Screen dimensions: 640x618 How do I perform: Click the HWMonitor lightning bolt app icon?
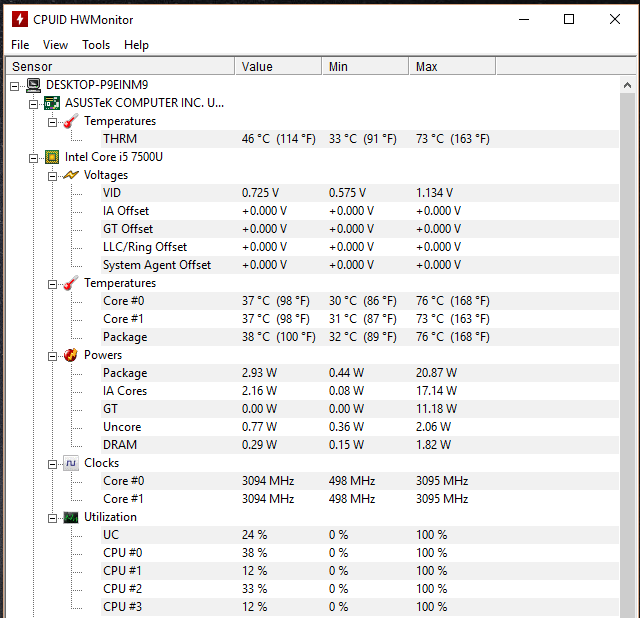[20, 19]
